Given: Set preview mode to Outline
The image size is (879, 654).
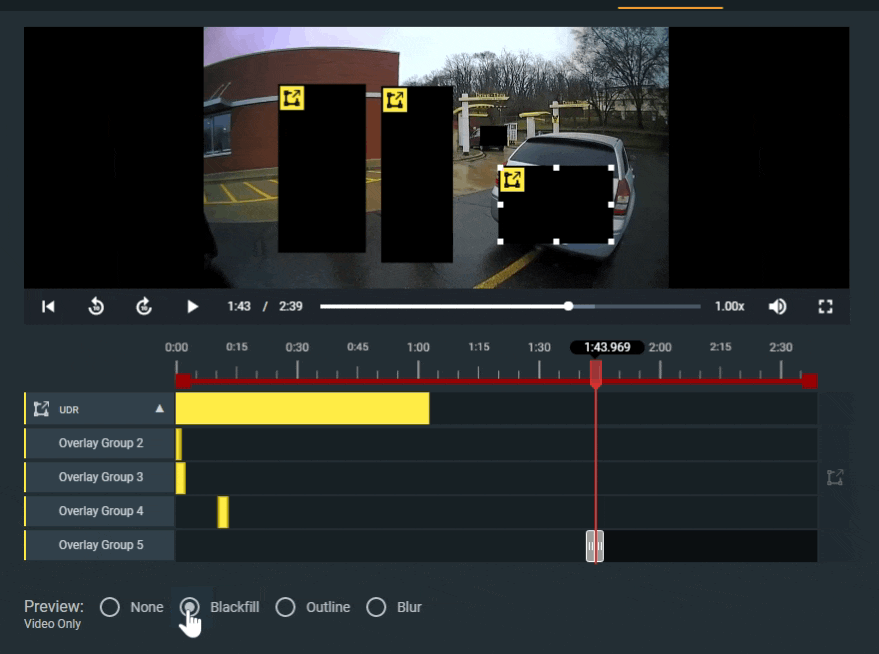Looking at the screenshot, I should click(x=285, y=607).
